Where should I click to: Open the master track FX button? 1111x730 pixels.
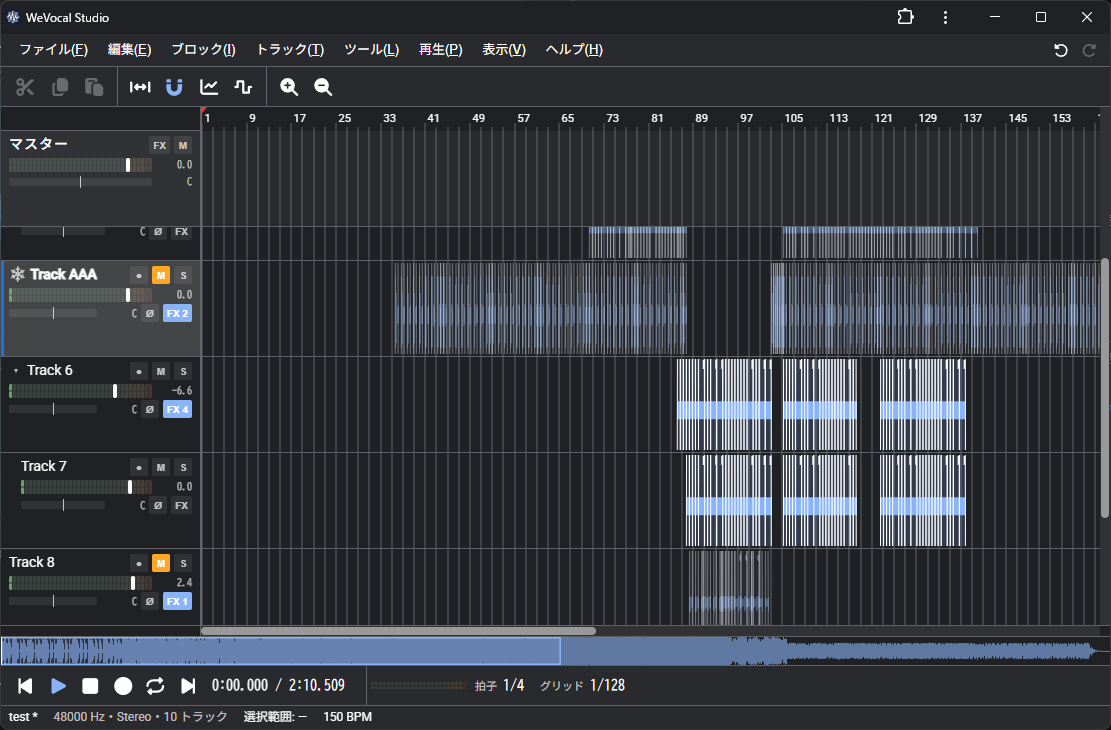[x=159, y=145]
